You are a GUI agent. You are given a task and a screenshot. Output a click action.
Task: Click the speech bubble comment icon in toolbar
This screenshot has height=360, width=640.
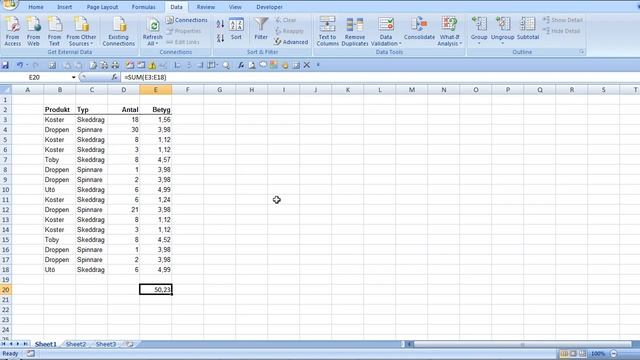(263, 65)
